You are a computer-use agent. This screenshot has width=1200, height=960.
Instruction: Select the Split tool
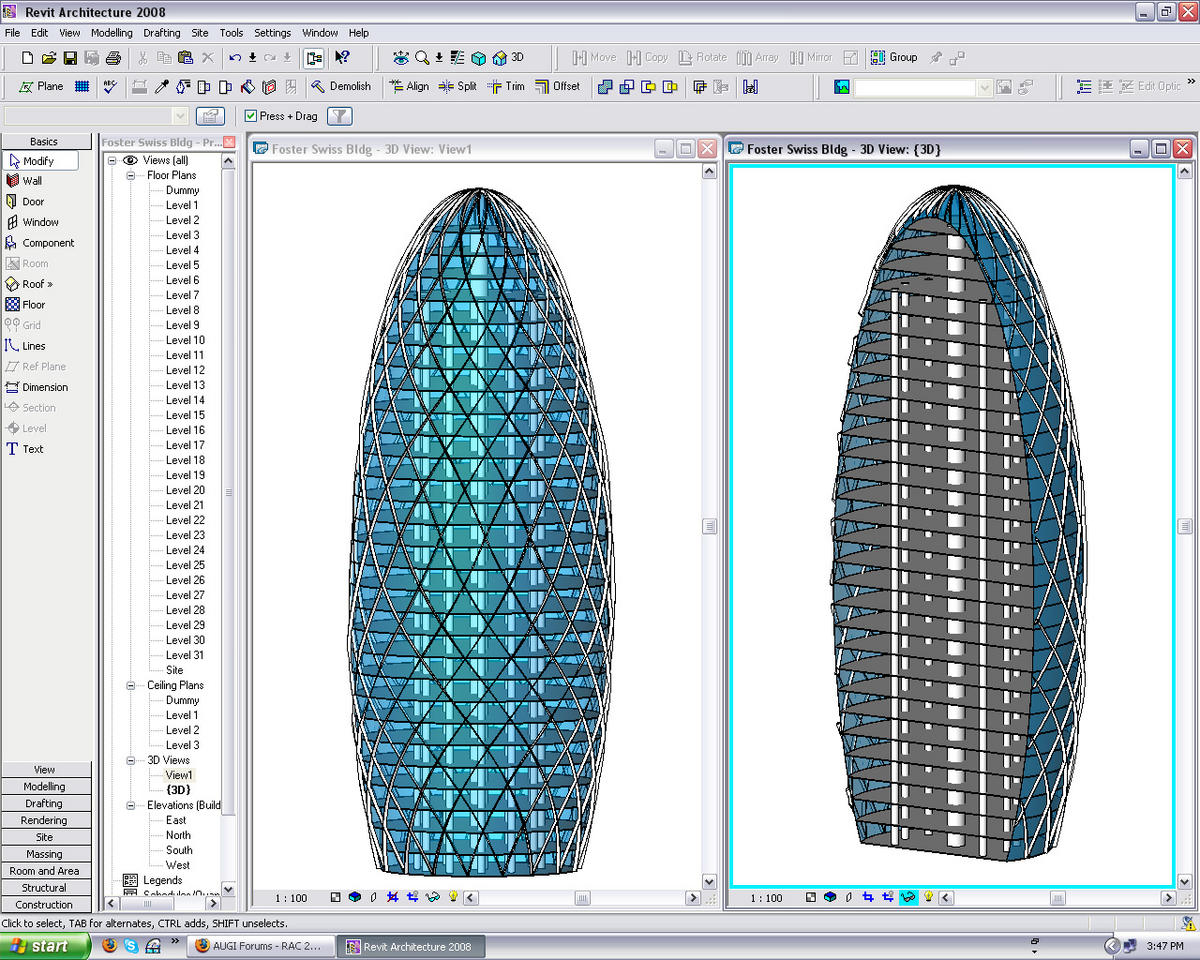point(457,87)
